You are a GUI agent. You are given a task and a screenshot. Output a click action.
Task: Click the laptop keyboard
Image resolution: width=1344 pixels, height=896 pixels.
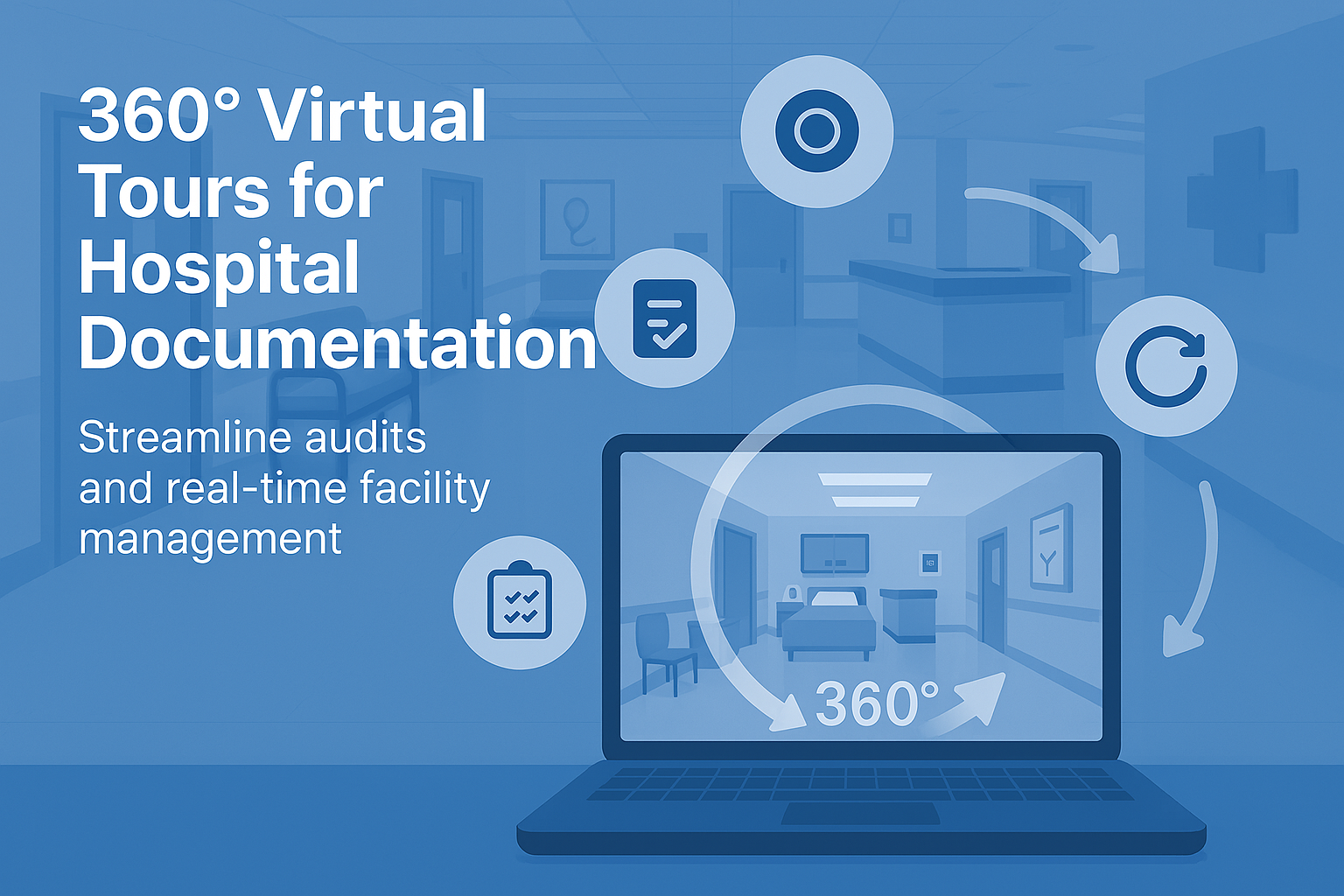click(860, 783)
